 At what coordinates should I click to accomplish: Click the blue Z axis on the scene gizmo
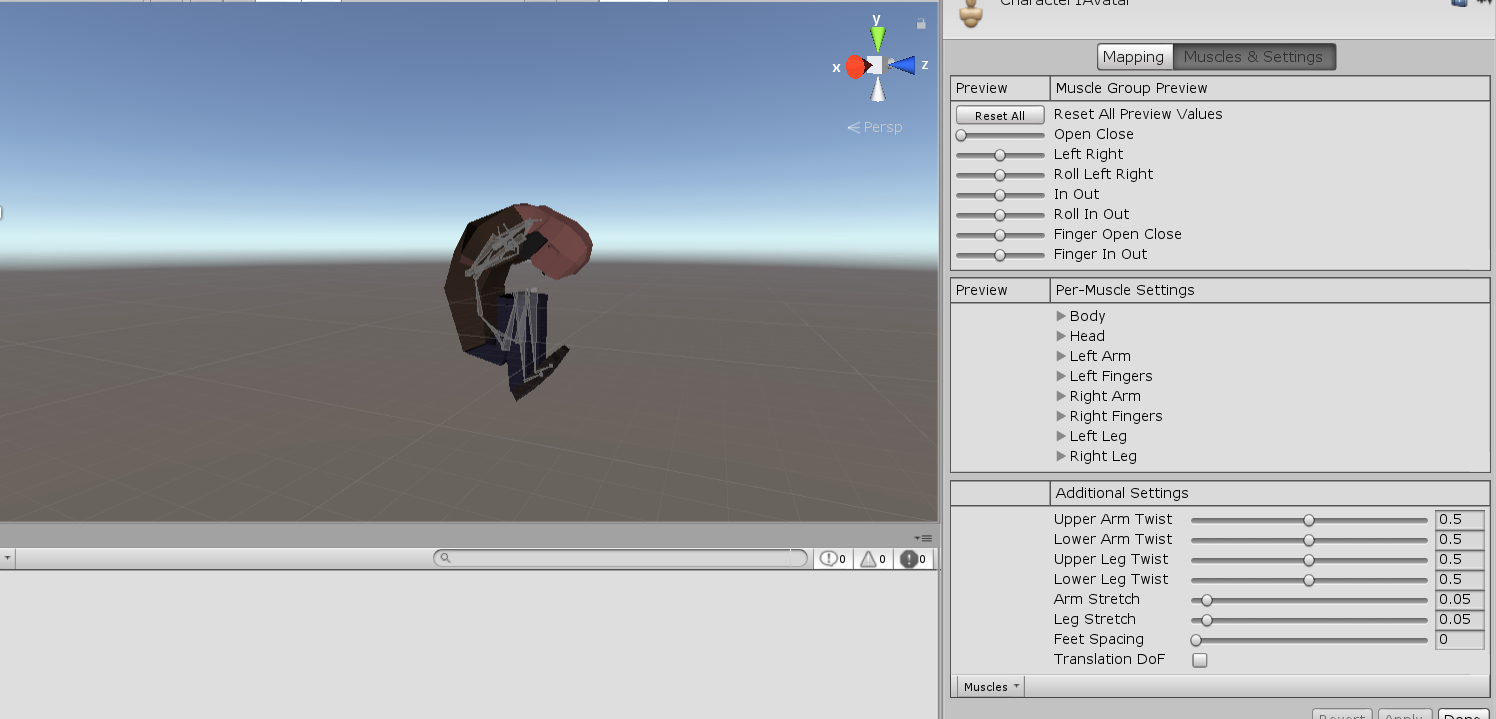point(904,66)
